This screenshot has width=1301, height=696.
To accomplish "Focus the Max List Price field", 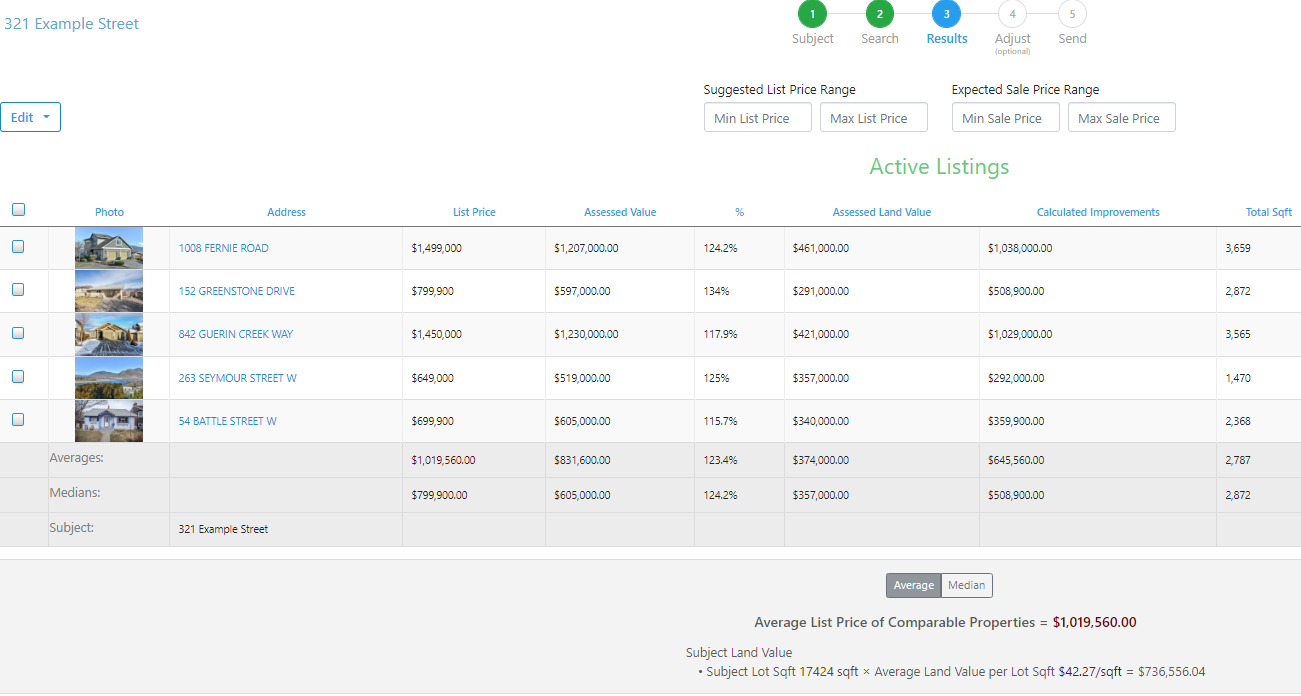I will (874, 118).
